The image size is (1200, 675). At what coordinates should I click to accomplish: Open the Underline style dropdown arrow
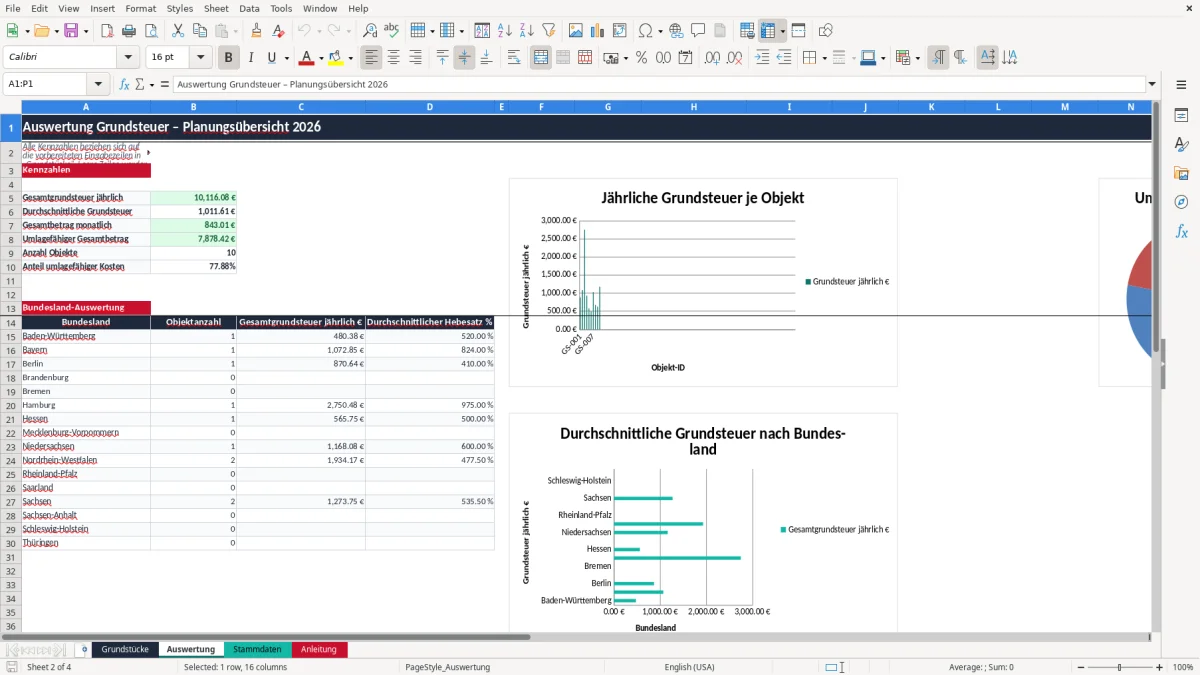click(286, 58)
